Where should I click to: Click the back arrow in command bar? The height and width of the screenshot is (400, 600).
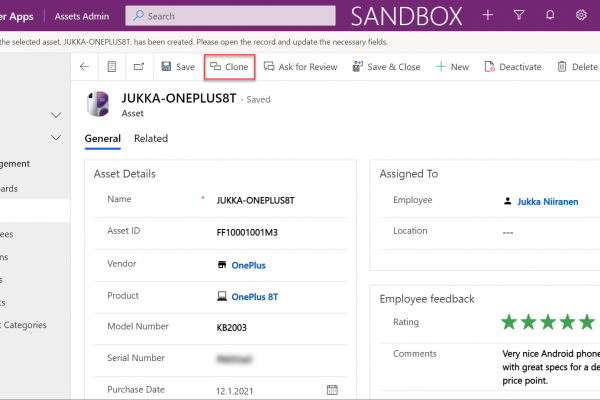click(84, 67)
